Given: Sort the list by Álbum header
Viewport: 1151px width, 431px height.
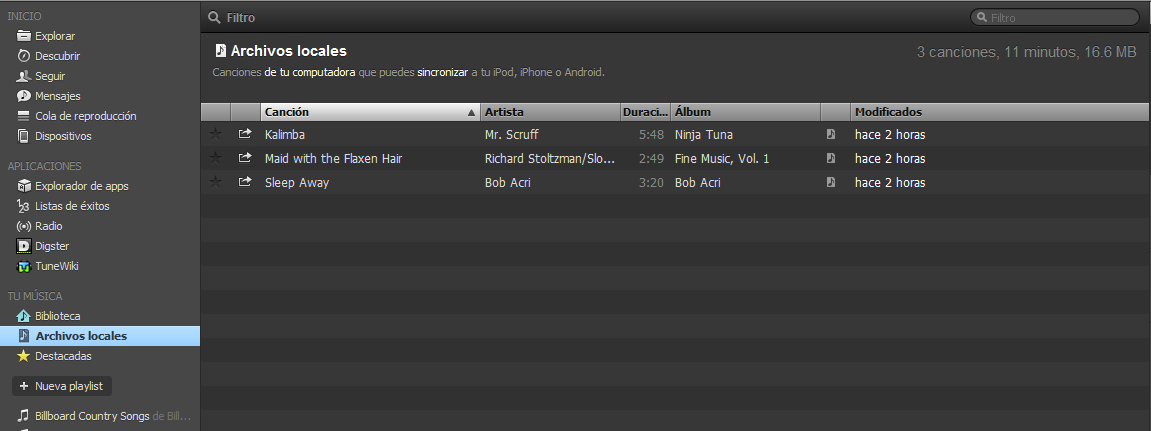Looking at the screenshot, I should click(745, 112).
